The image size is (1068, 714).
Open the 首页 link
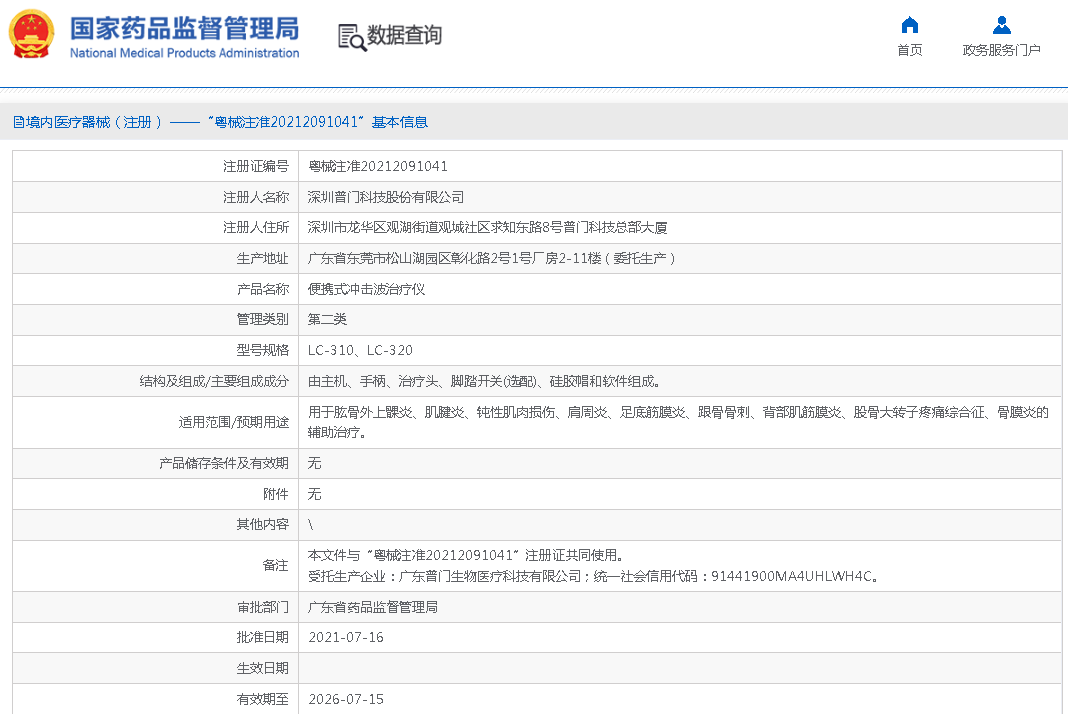(909, 50)
